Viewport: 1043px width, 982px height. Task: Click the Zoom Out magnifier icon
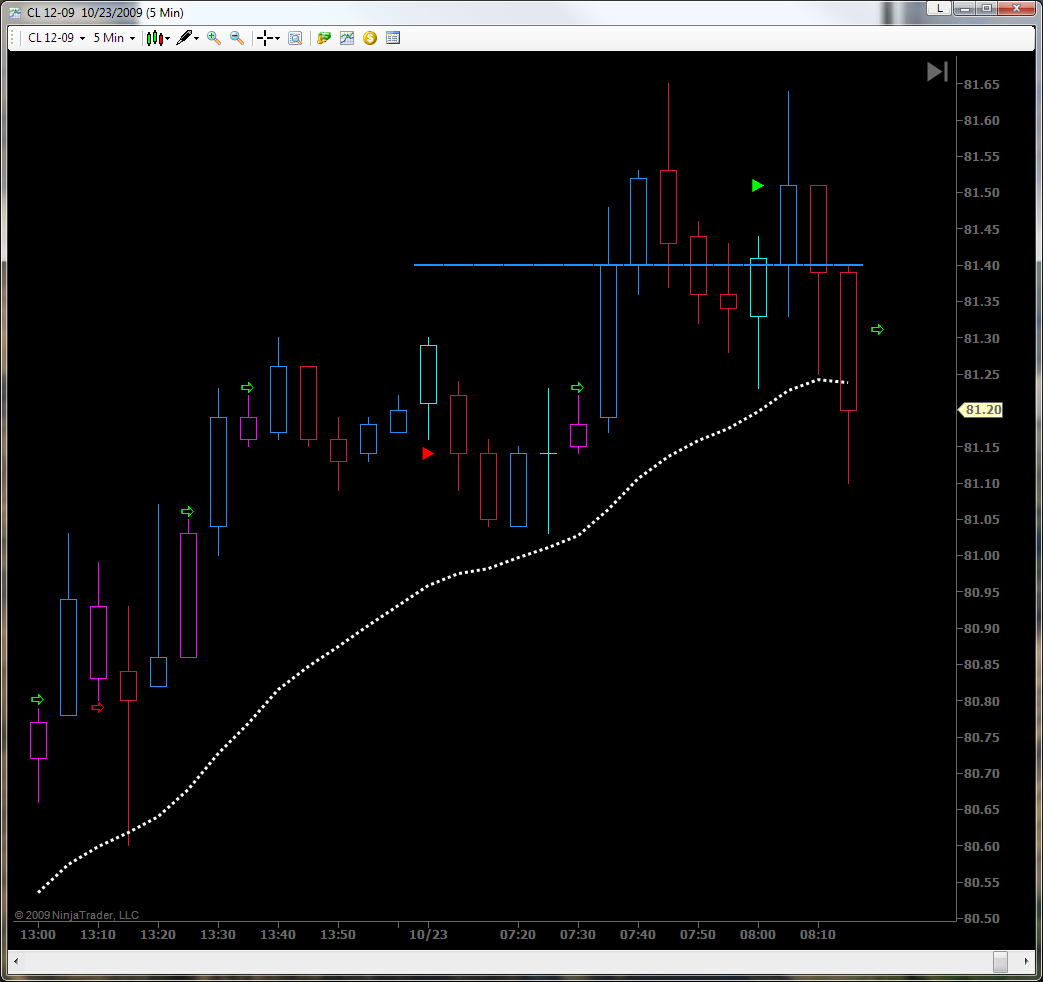coord(237,38)
